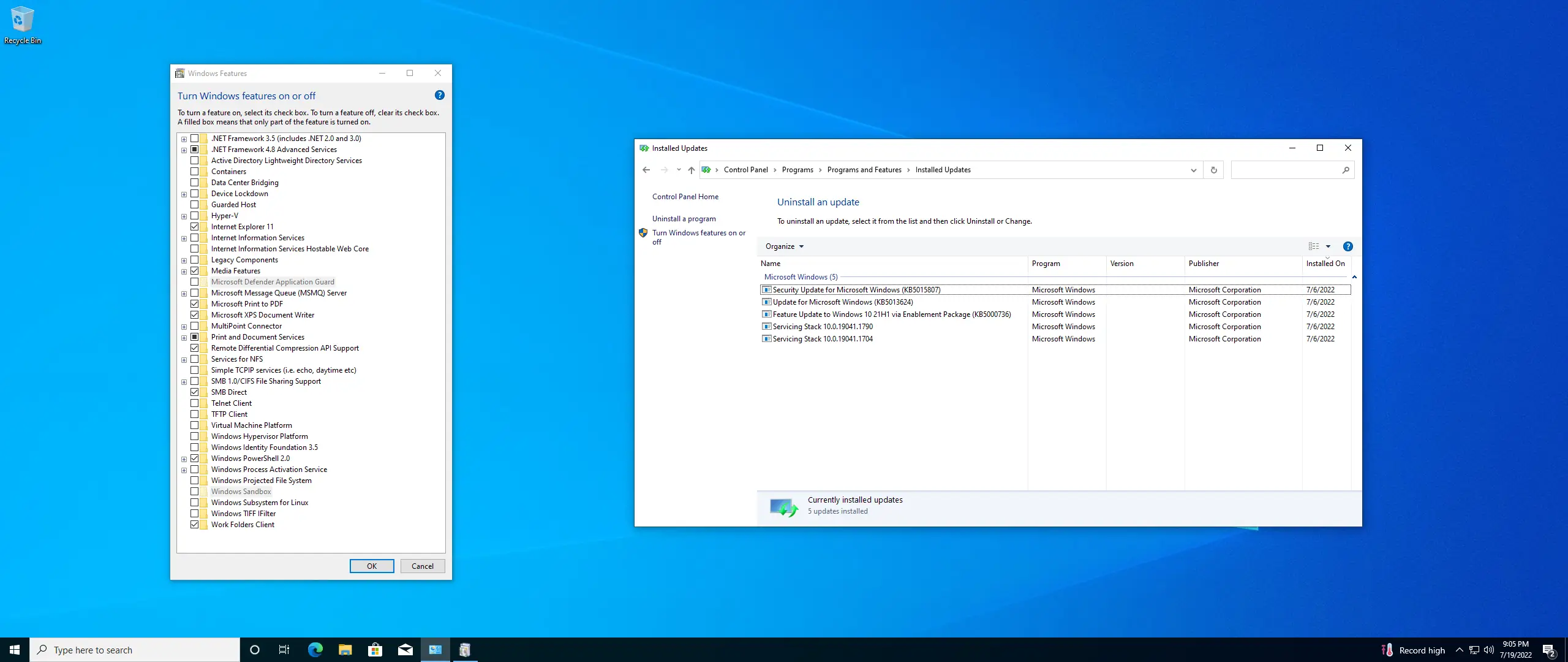The height and width of the screenshot is (662, 1568).
Task: Click the Installed Updates help icon
Action: pyautogui.click(x=1347, y=246)
